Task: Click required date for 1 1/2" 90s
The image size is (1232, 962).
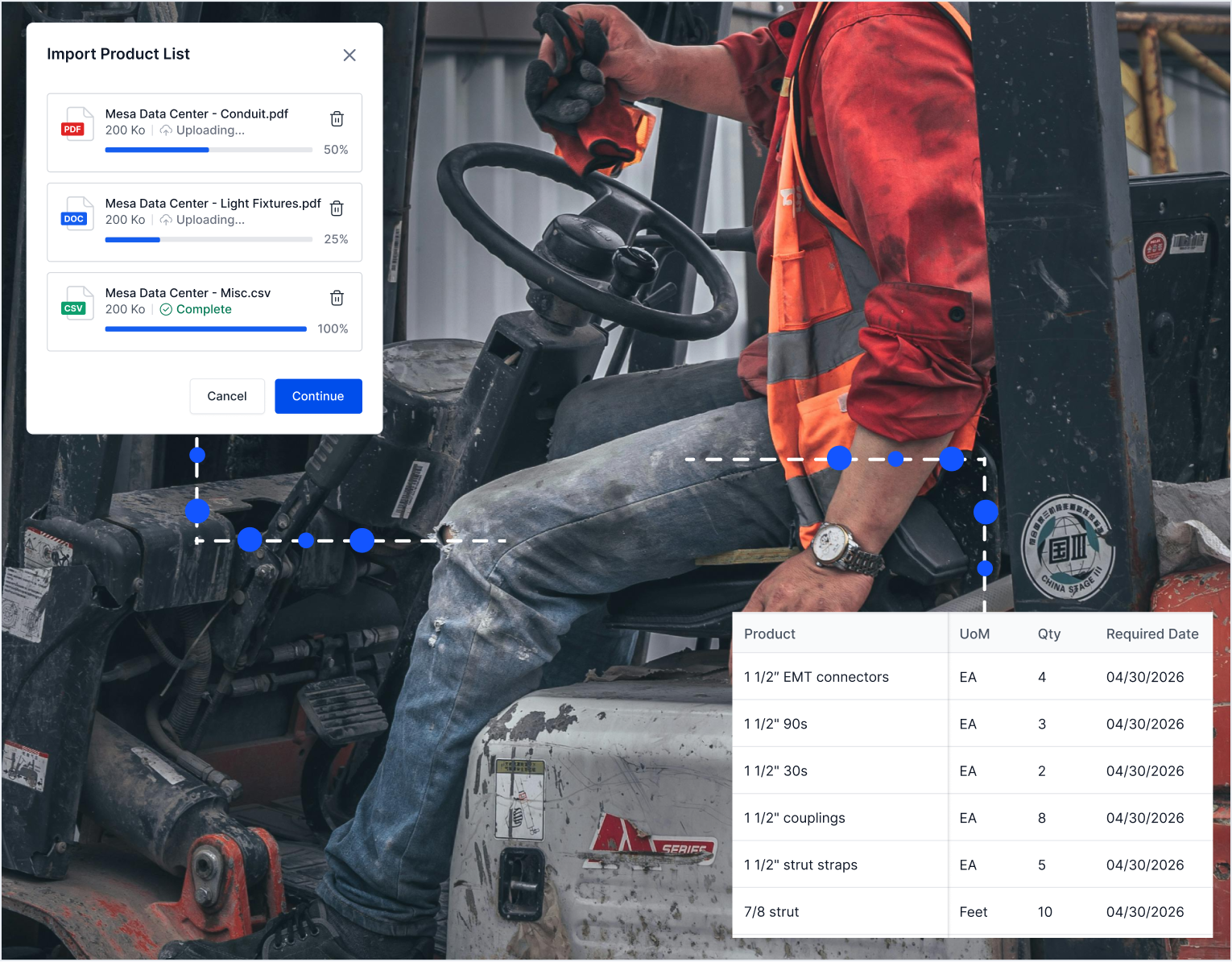Action: tap(1144, 724)
